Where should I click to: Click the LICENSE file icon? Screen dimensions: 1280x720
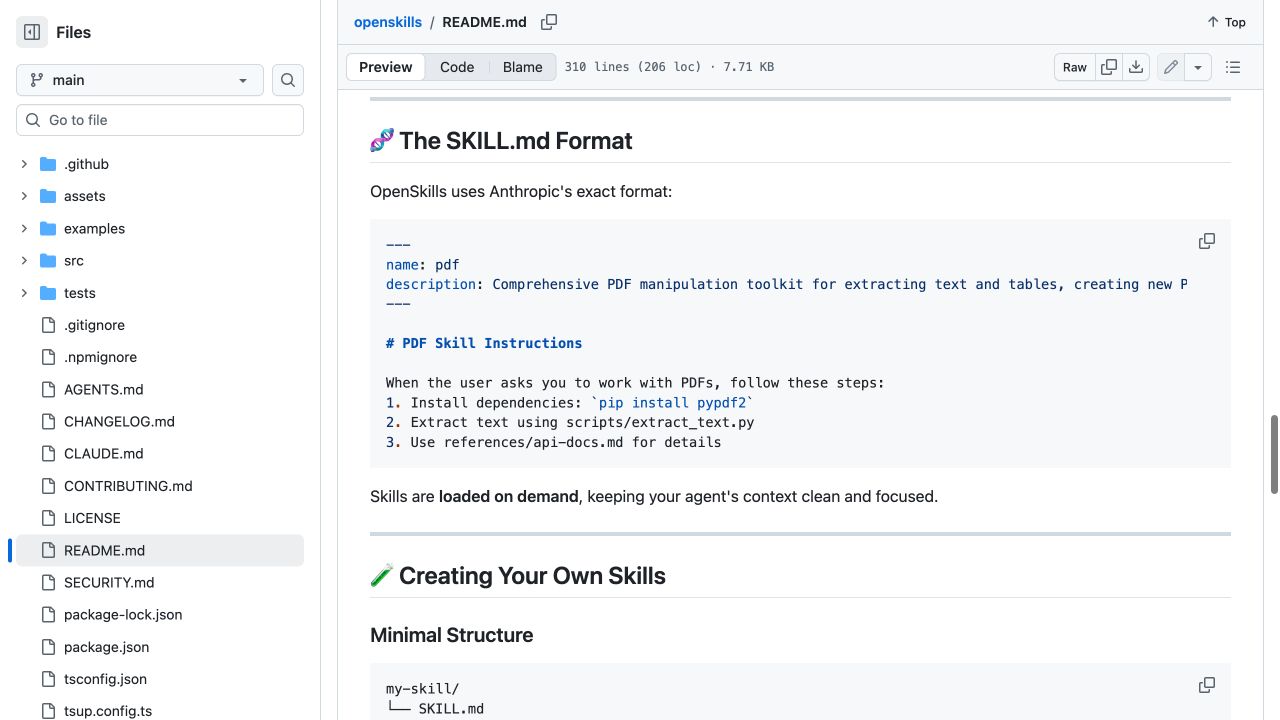click(x=48, y=518)
